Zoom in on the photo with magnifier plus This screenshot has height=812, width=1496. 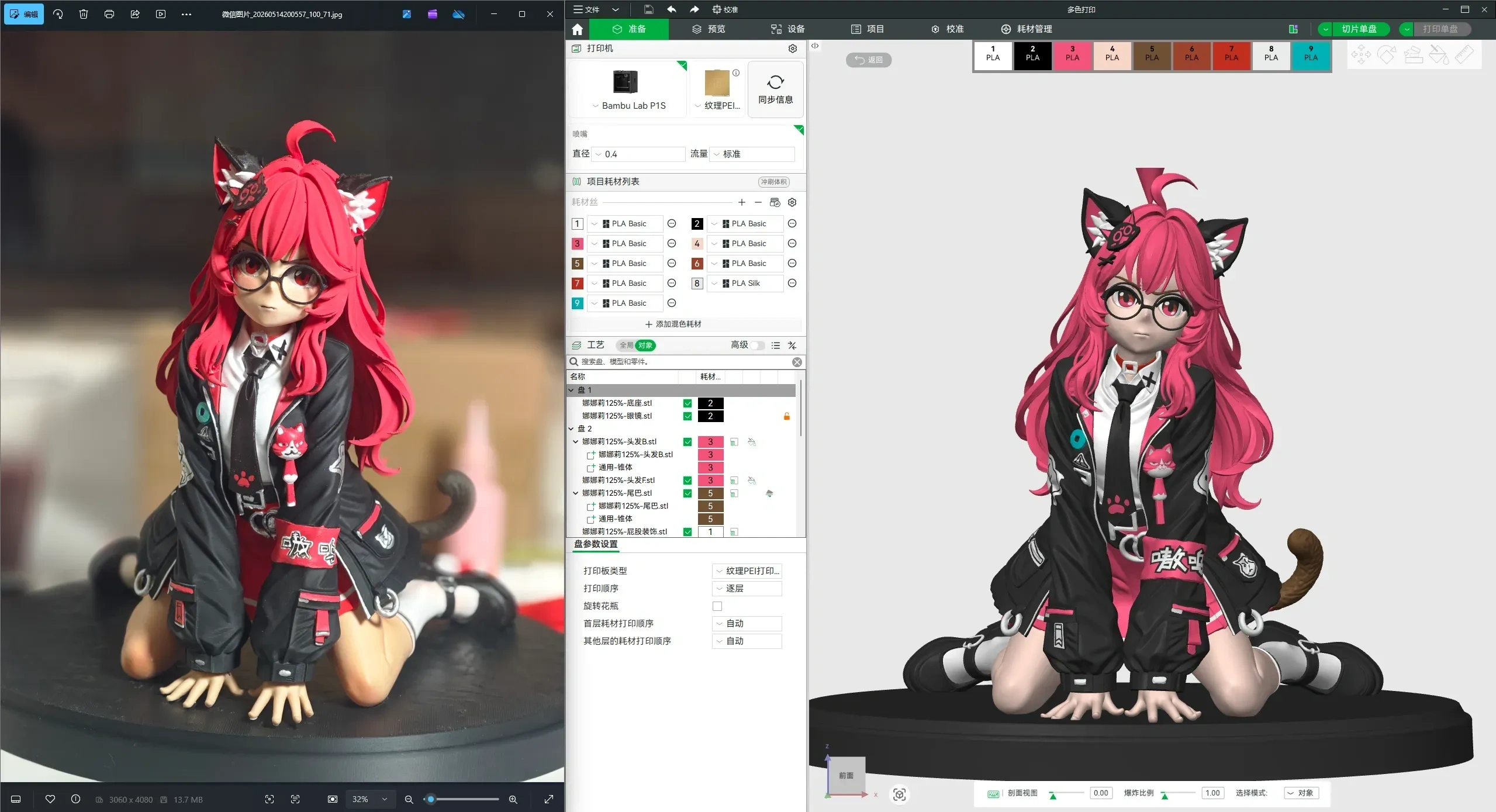tap(513, 799)
